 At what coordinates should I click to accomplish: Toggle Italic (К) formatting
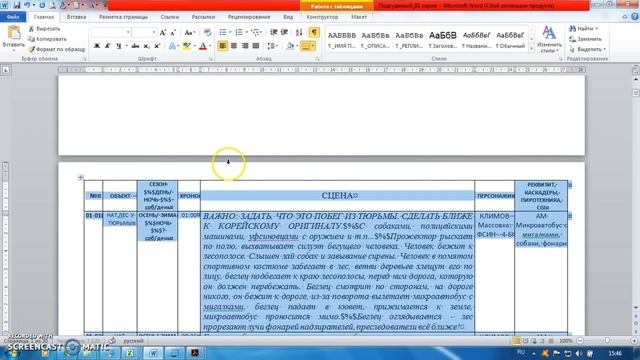tap(107, 46)
